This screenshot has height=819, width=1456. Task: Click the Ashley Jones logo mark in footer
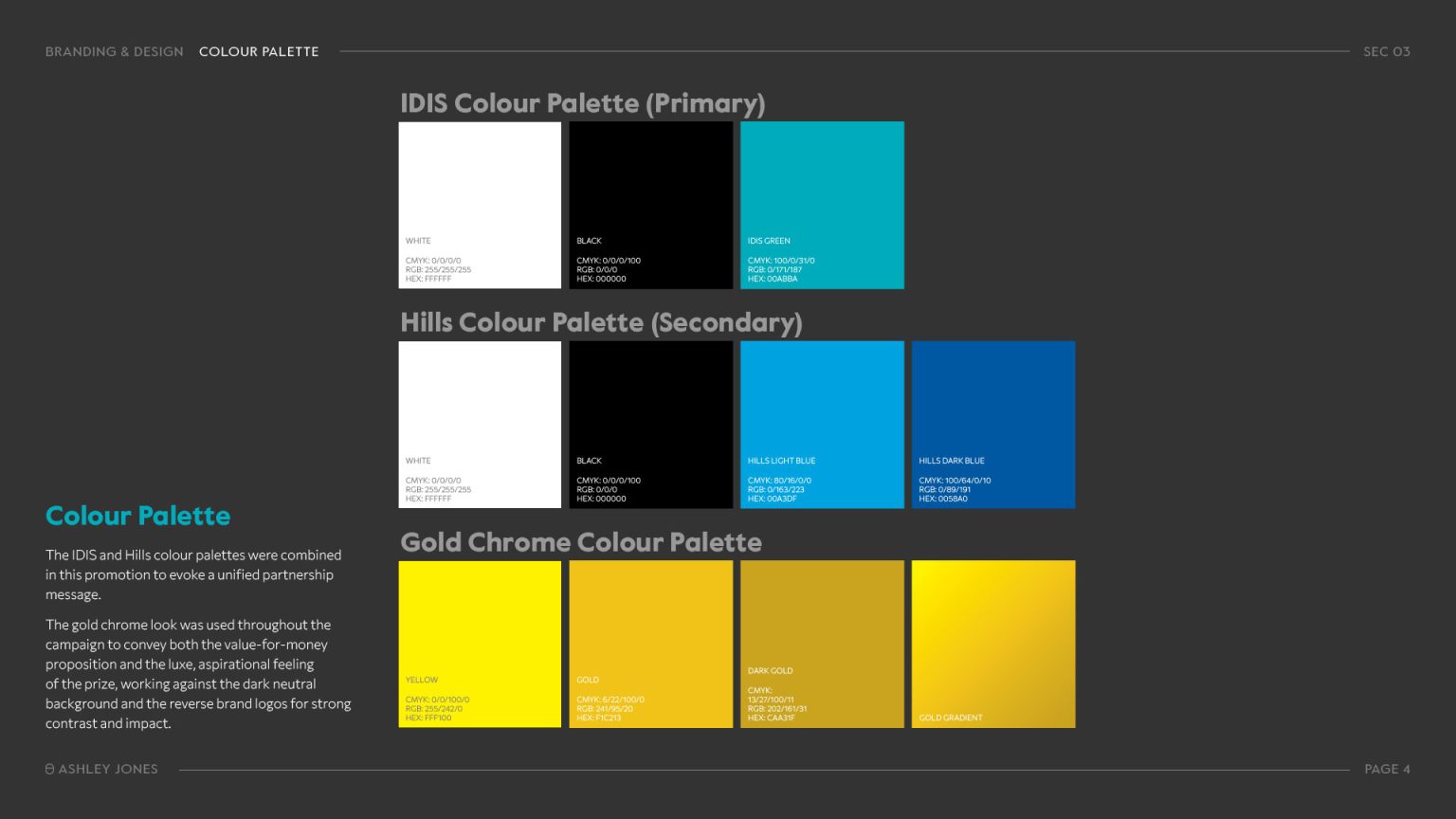49,769
